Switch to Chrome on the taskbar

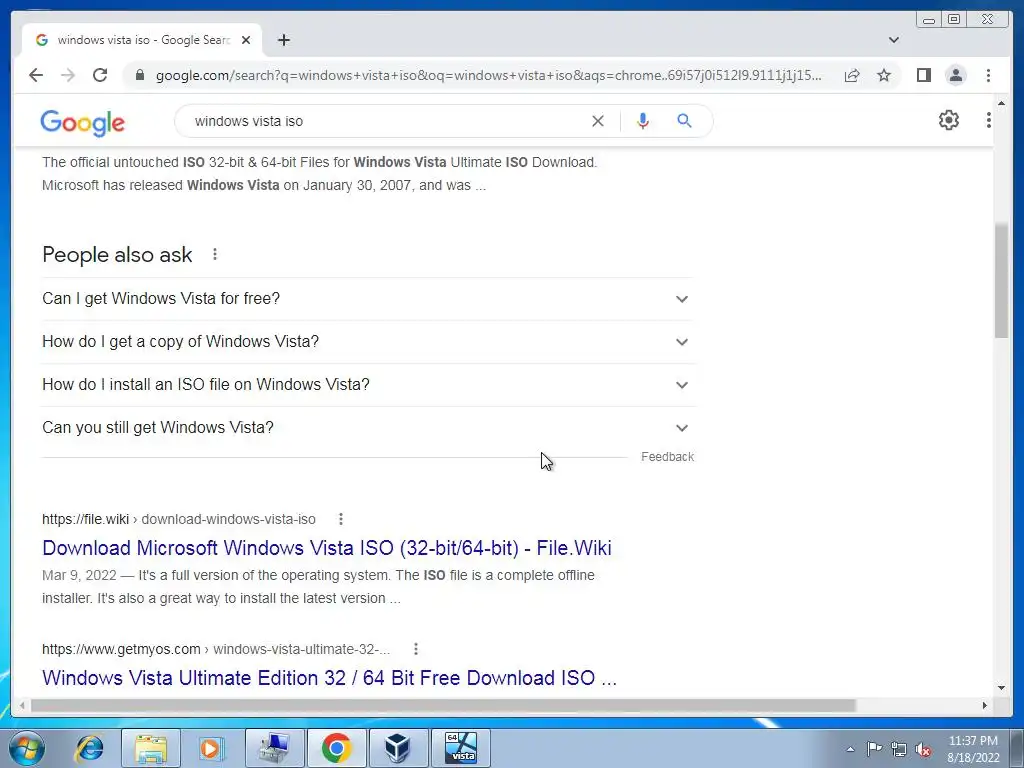point(336,748)
